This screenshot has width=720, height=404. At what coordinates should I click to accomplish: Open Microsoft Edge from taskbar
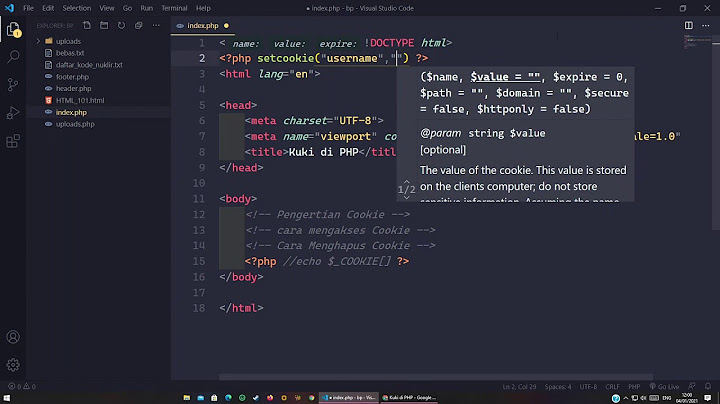[x=228, y=398]
